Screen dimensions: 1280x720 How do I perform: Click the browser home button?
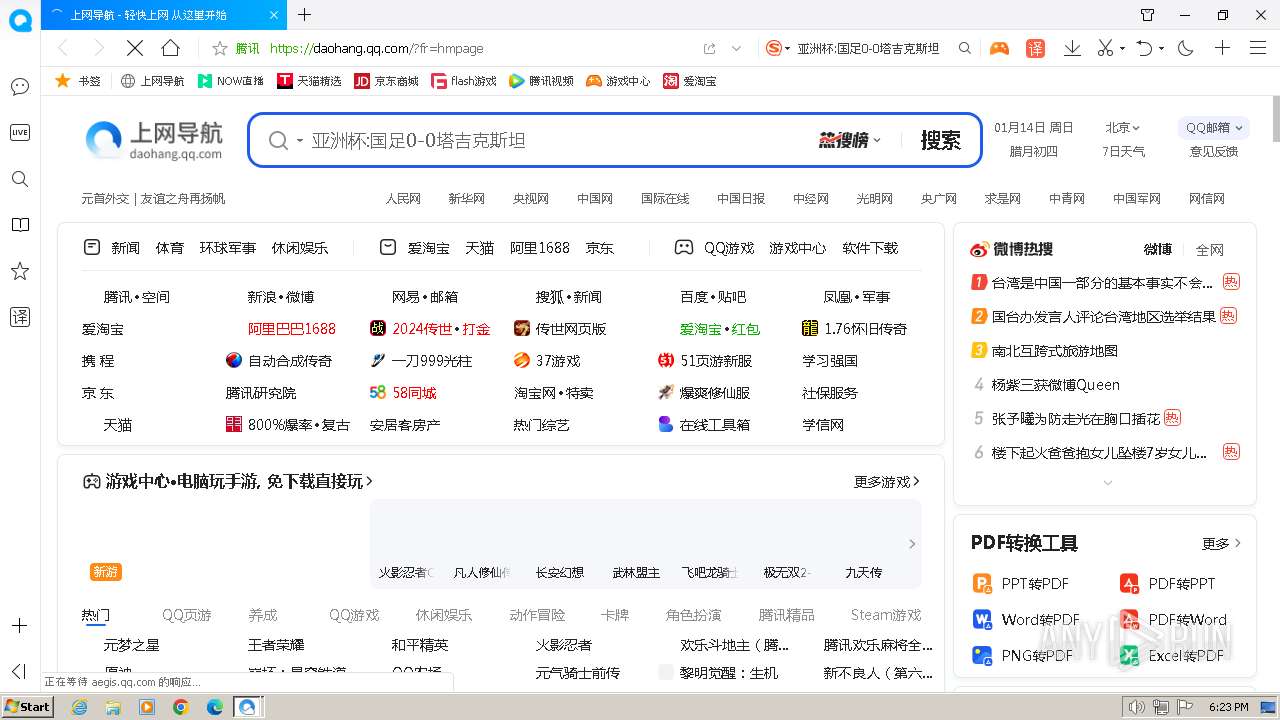pos(170,48)
